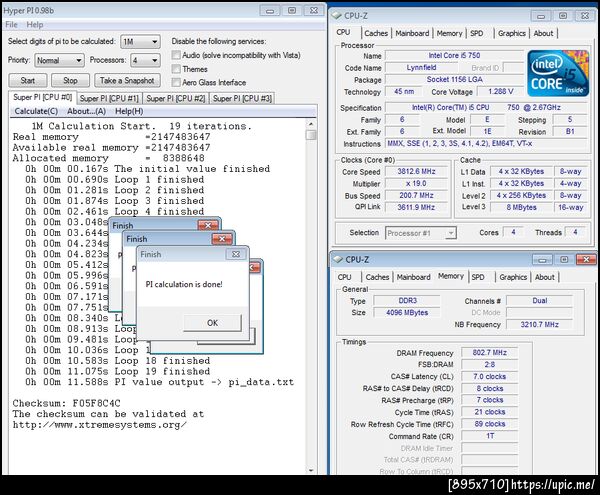Image resolution: width=600 pixels, height=495 pixels.
Task: Click the Bus Speed value 200.7 MHz
Action: 416,195
